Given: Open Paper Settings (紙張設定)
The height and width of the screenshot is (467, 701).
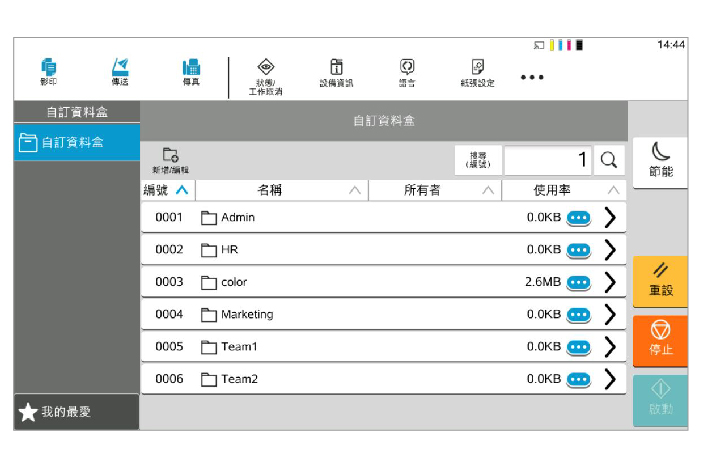Looking at the screenshot, I should (x=477, y=73).
